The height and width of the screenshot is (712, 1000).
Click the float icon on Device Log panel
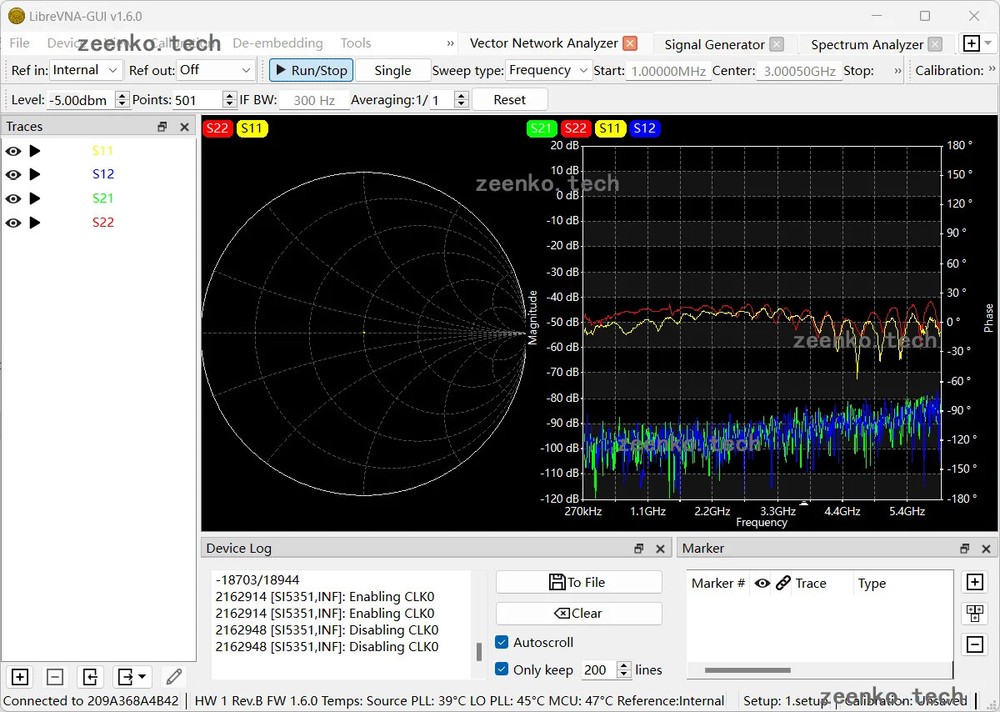638,548
